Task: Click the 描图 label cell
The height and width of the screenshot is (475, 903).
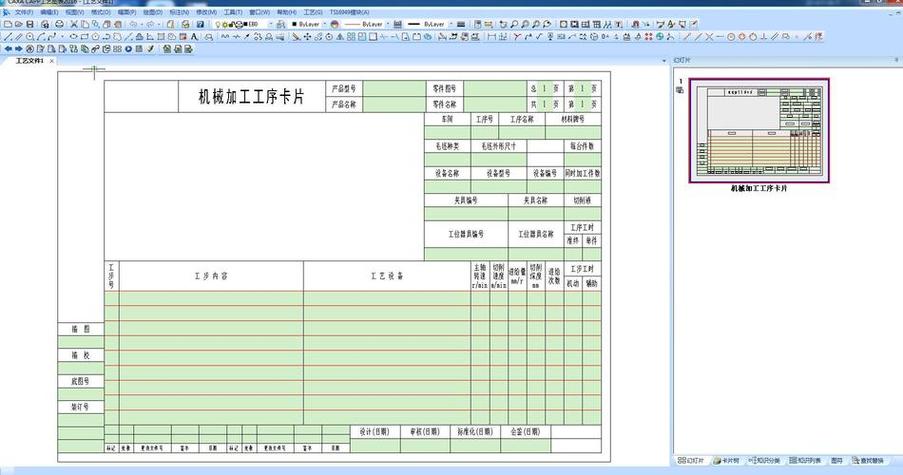Action: 81,329
